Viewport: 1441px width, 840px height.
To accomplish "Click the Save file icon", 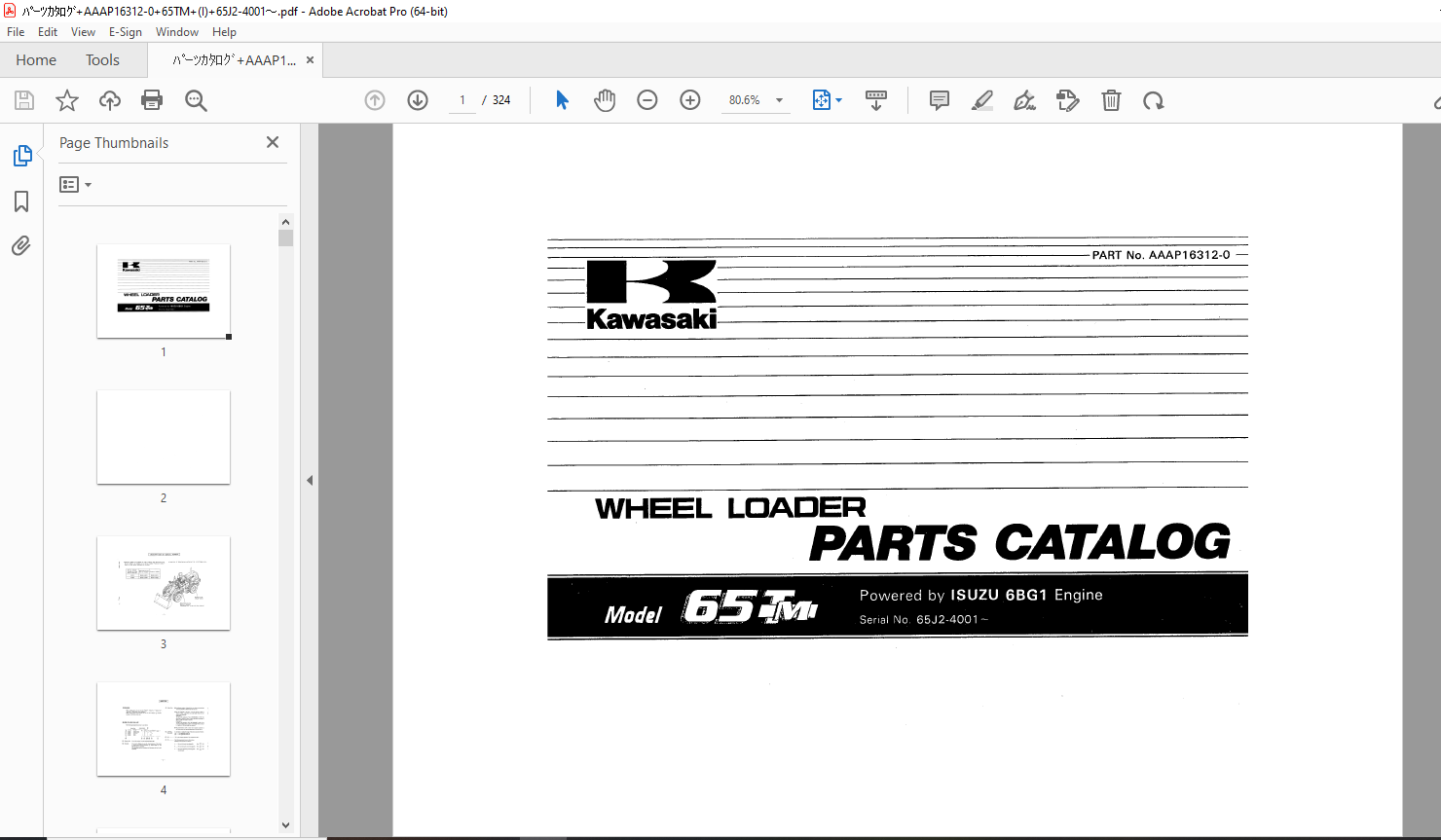I will (24, 100).
